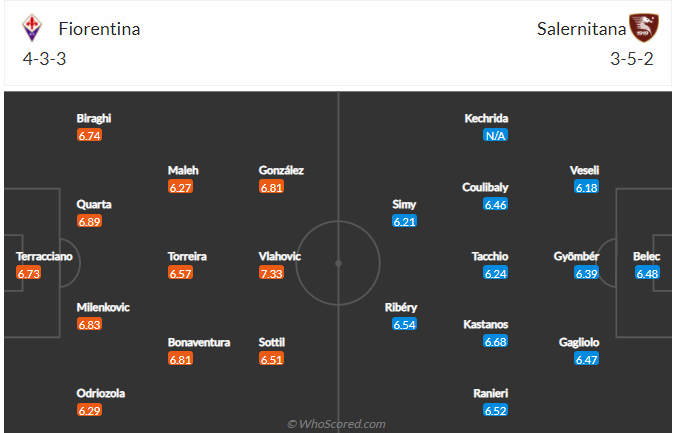Select player Torreira on the pitch

click(x=187, y=256)
